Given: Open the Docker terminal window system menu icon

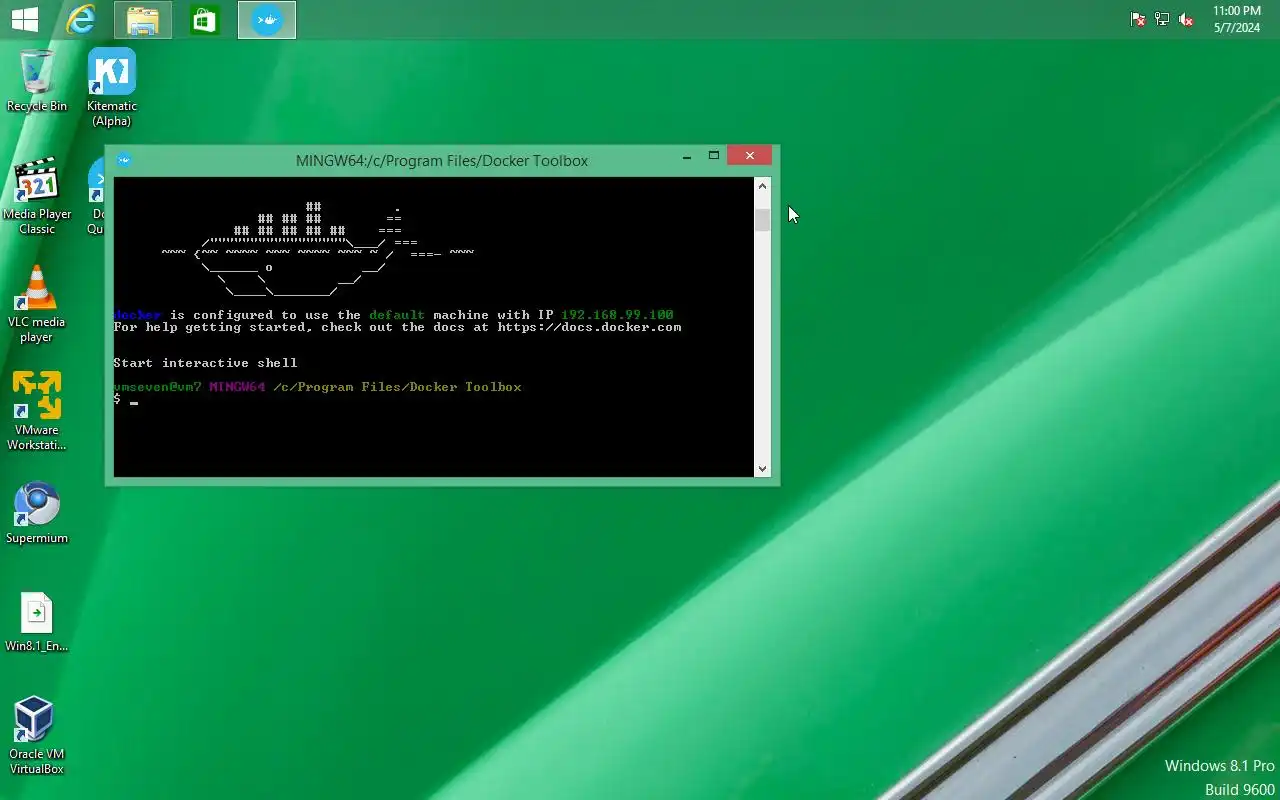Looking at the screenshot, I should [124, 160].
